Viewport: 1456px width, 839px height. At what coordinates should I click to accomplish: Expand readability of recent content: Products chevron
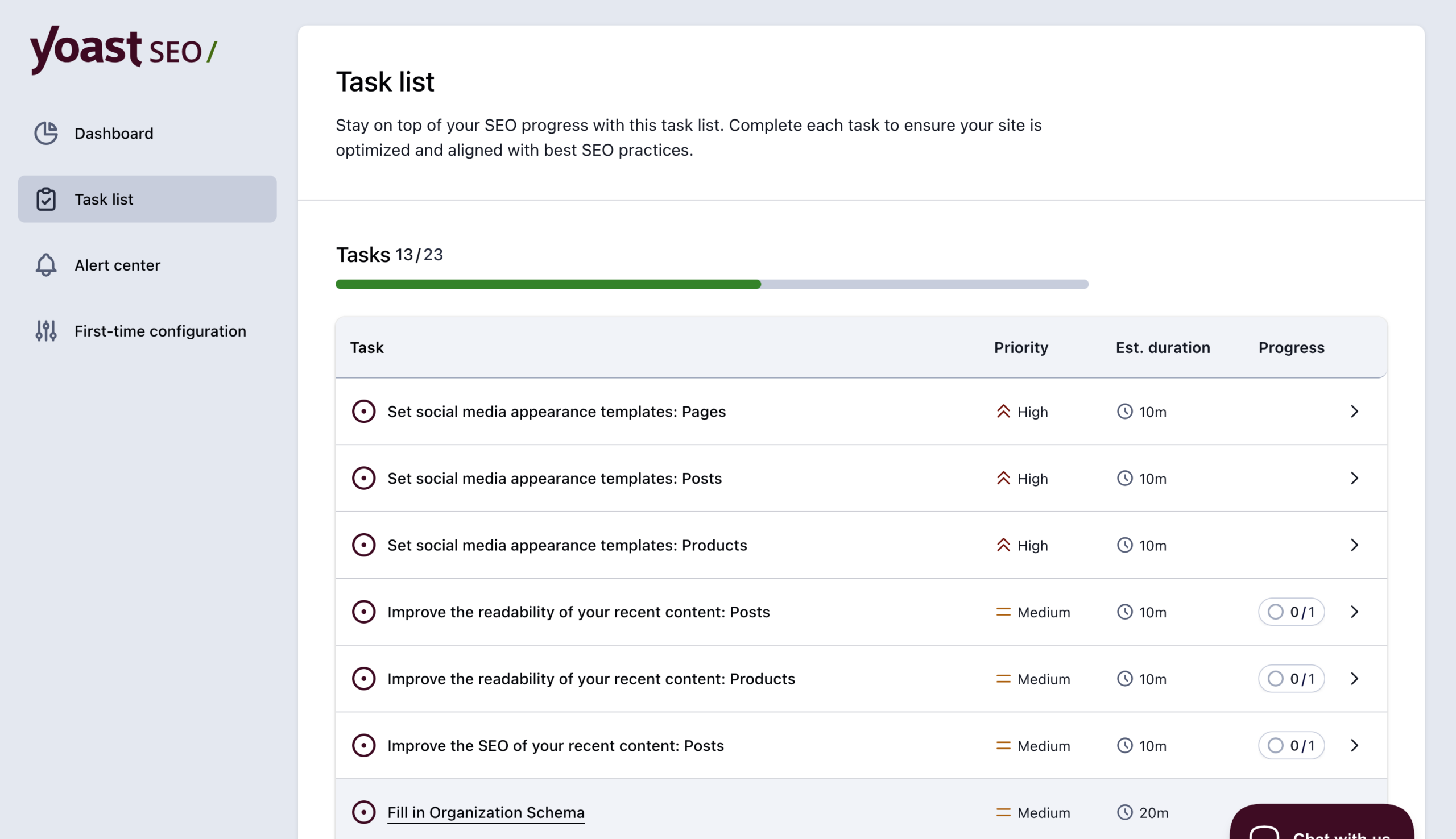coord(1355,679)
